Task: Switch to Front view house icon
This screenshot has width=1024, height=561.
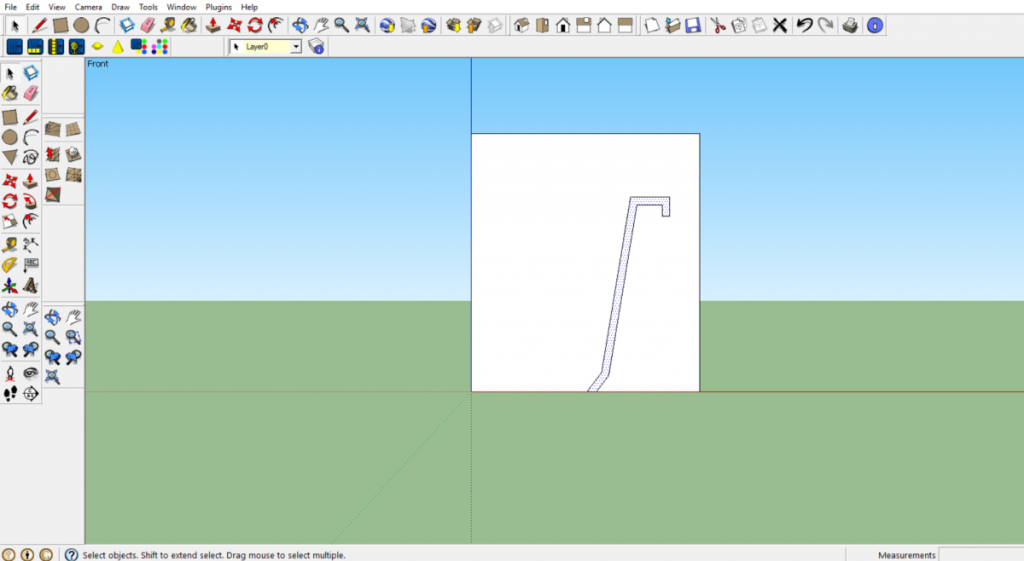Action: (x=563, y=25)
